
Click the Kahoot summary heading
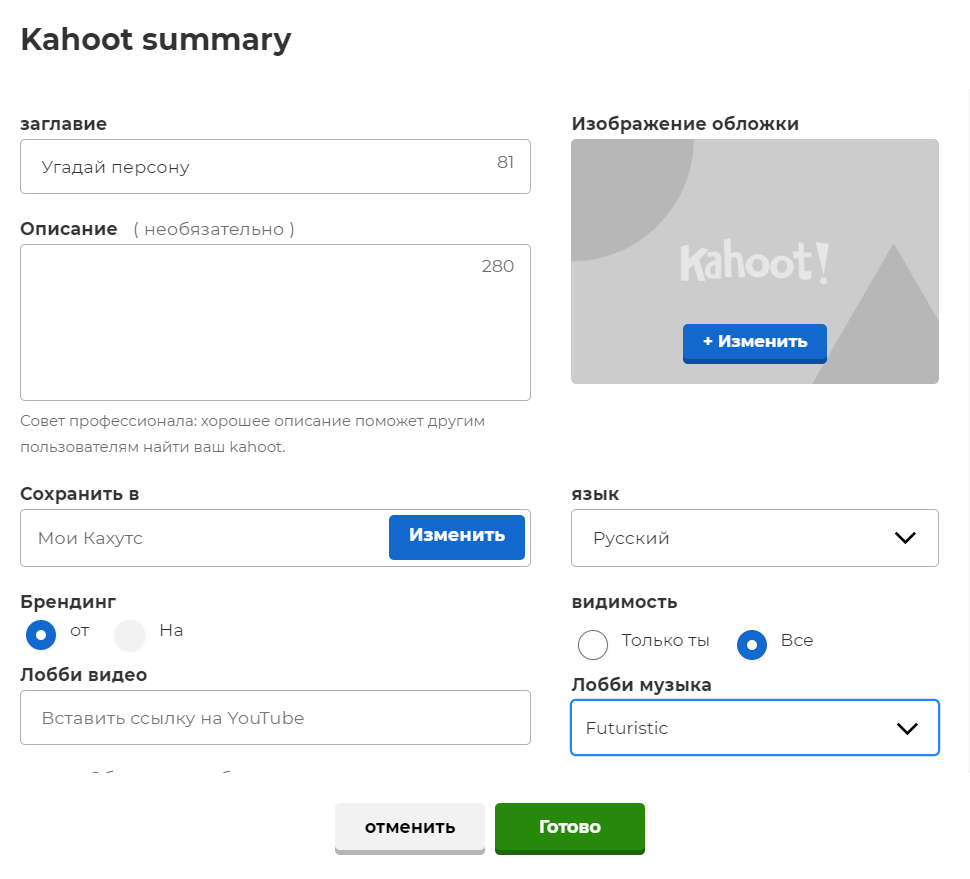(156, 40)
